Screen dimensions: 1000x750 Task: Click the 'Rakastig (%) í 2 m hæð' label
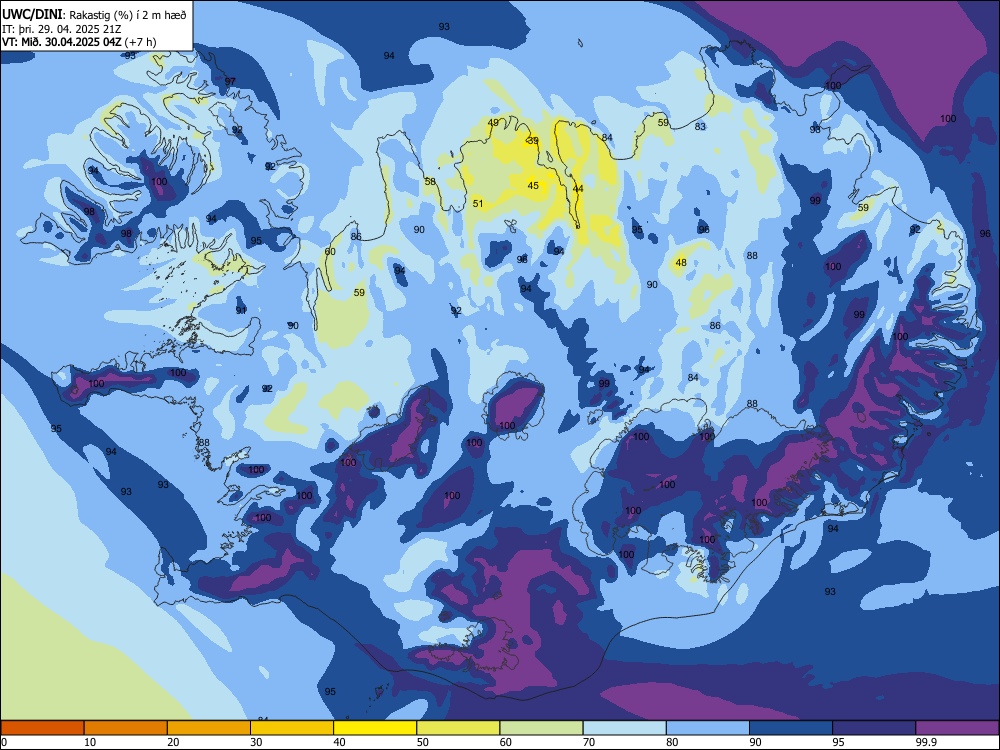click(x=128, y=15)
